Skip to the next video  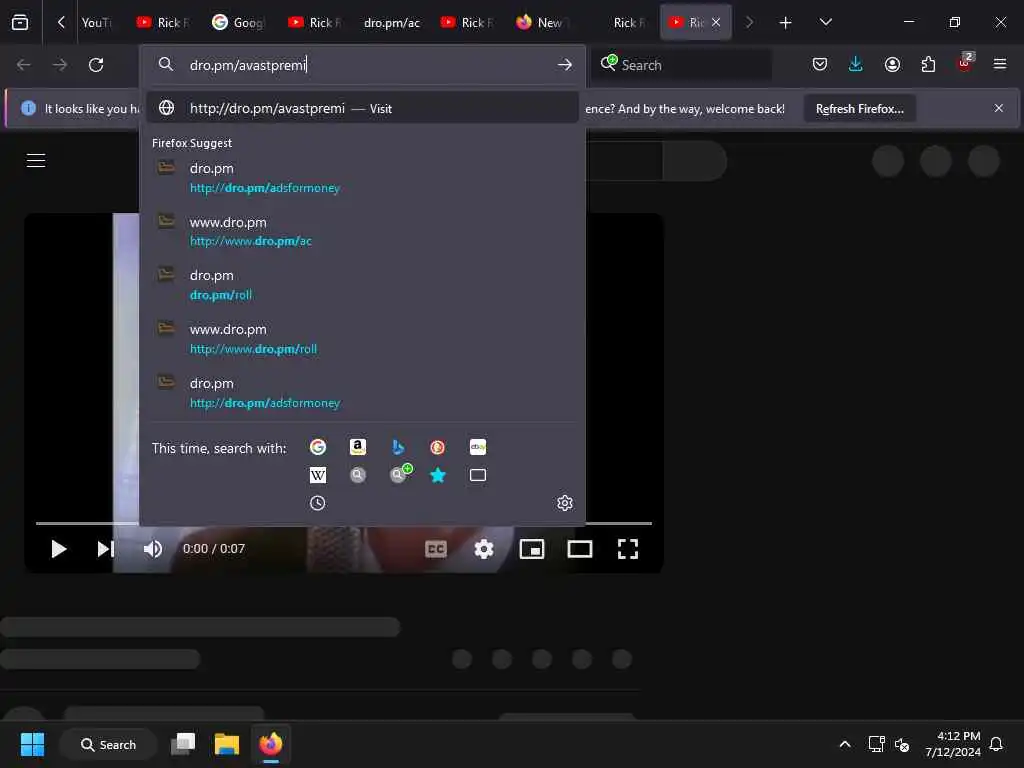(x=106, y=549)
